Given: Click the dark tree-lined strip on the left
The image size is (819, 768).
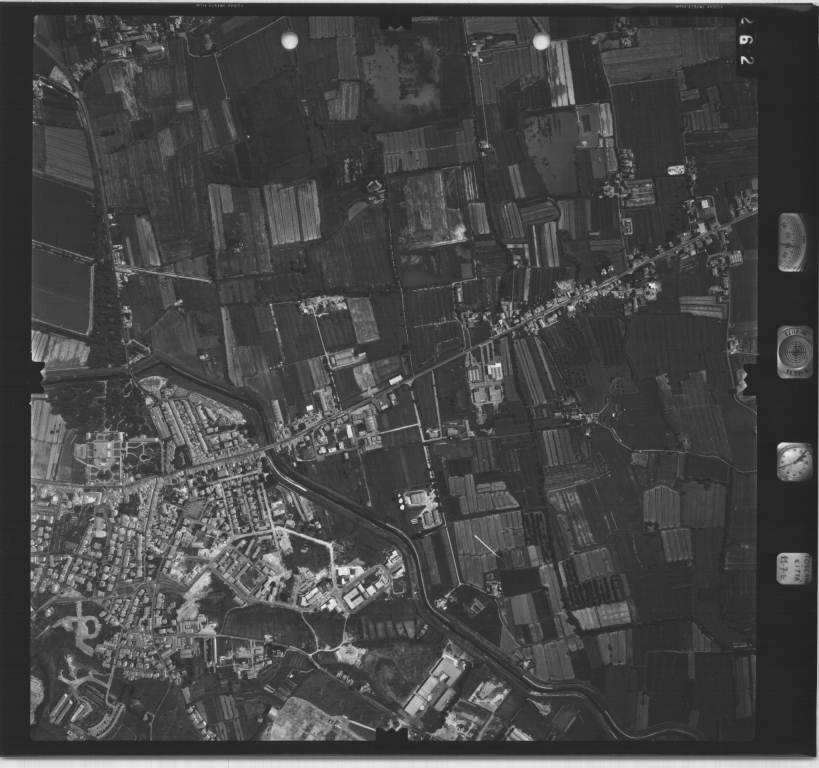Looking at the screenshot, I should click(x=103, y=300).
